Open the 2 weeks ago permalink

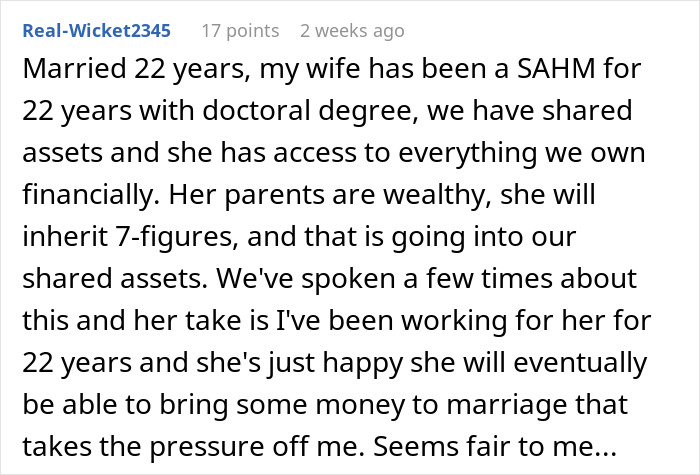point(352,30)
